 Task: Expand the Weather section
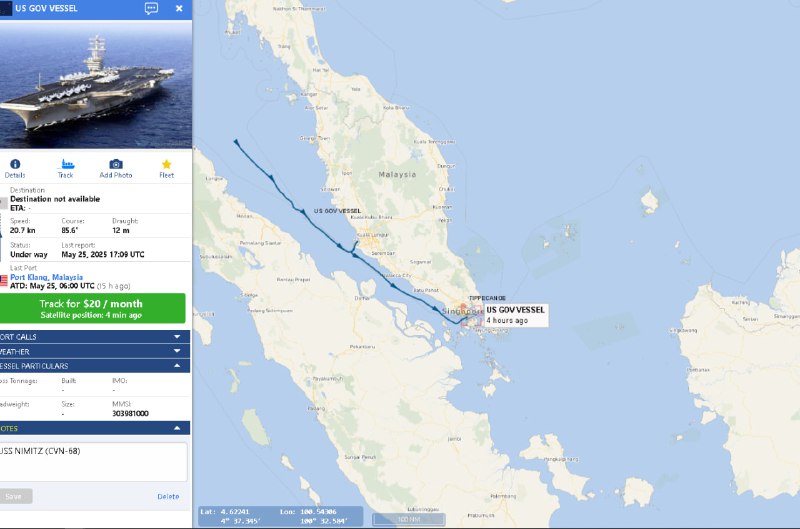click(95, 351)
